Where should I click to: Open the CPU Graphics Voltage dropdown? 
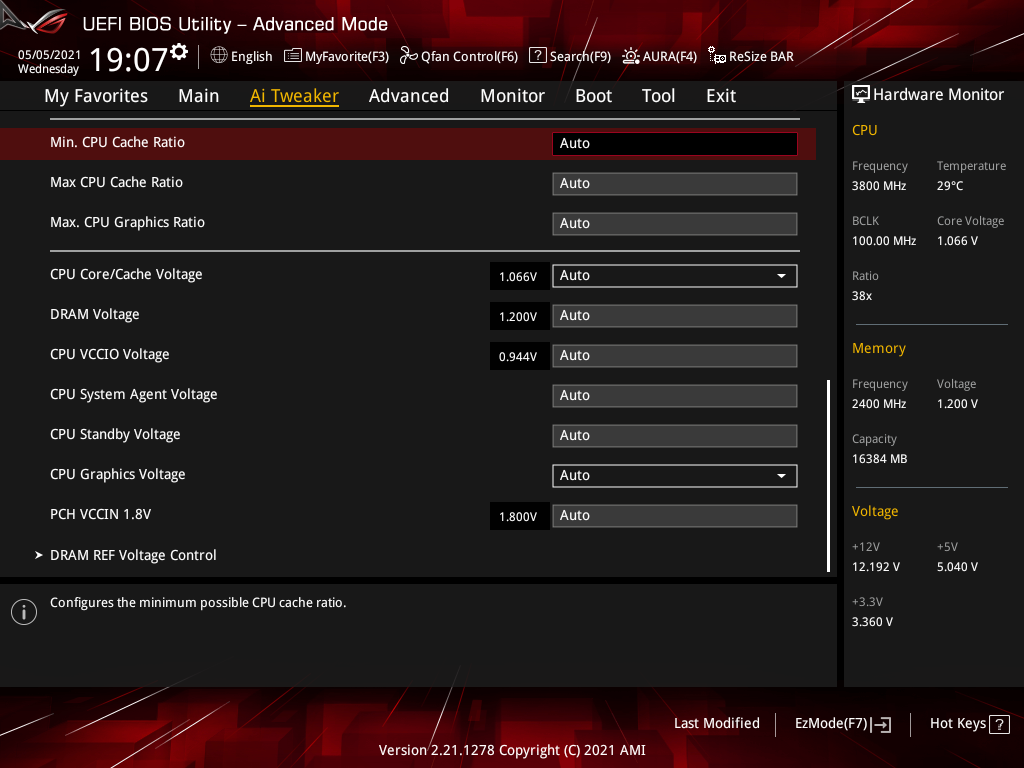click(x=675, y=475)
